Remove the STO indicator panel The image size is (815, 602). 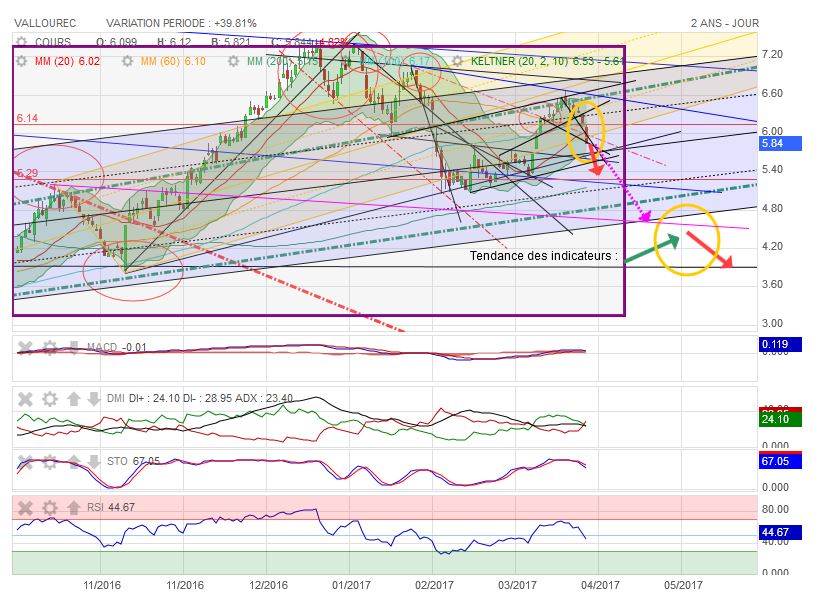pyautogui.click(x=25, y=462)
